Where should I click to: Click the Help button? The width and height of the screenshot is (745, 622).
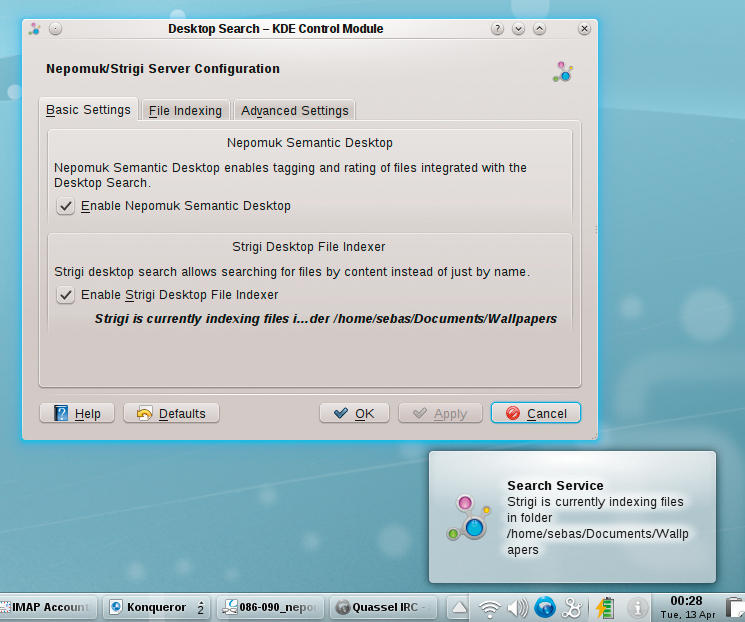[x=77, y=413]
